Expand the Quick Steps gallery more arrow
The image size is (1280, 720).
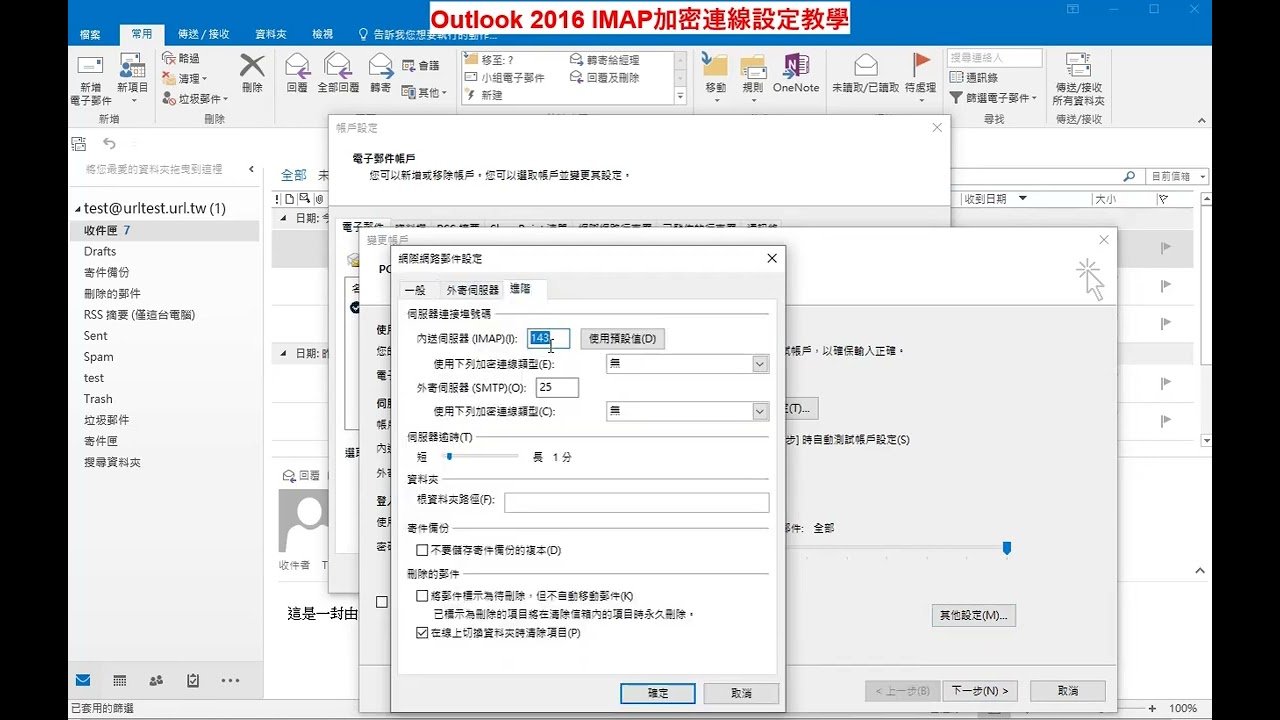pyautogui.click(x=681, y=97)
